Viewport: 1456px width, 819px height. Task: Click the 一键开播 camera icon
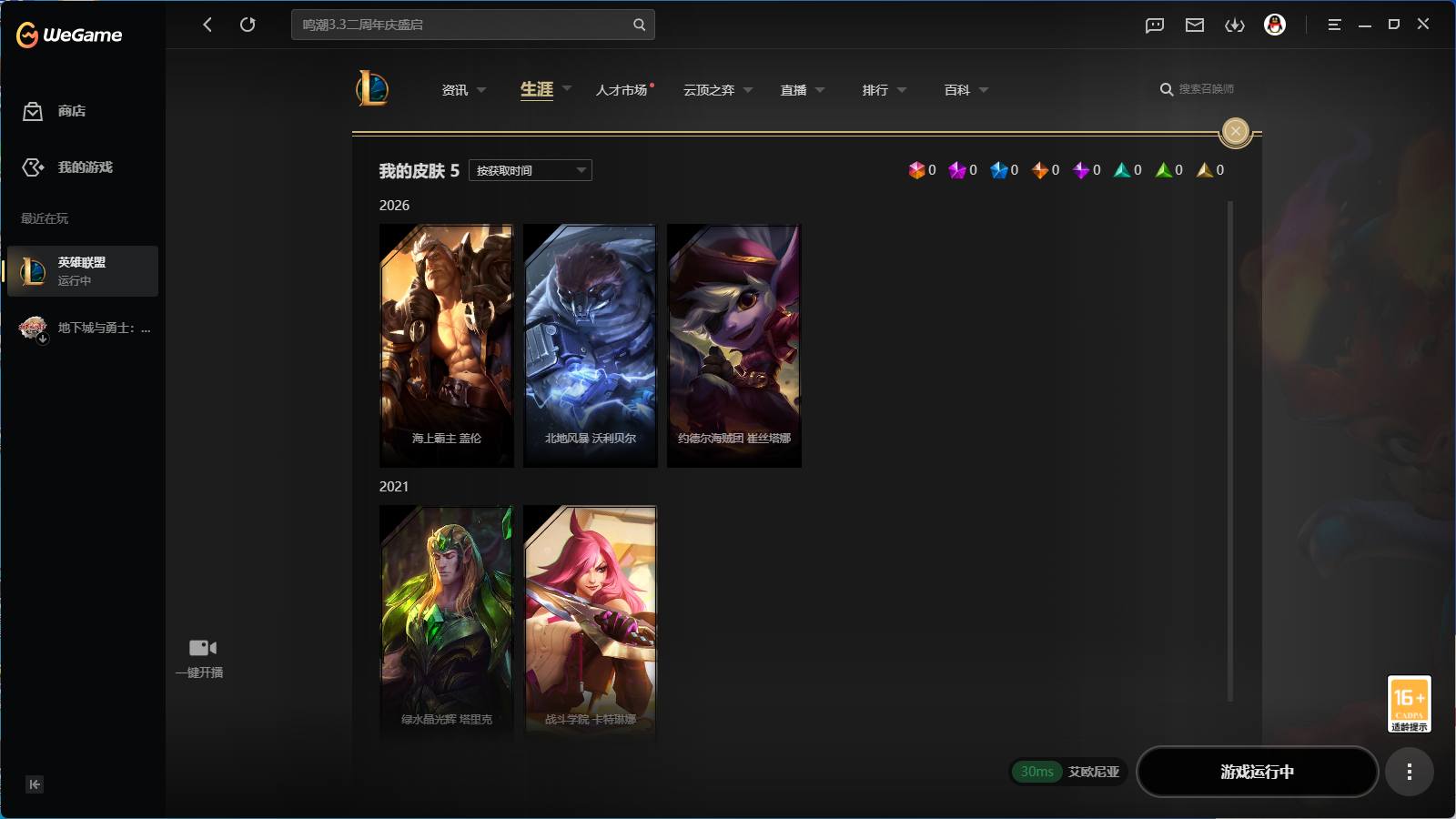[202, 648]
